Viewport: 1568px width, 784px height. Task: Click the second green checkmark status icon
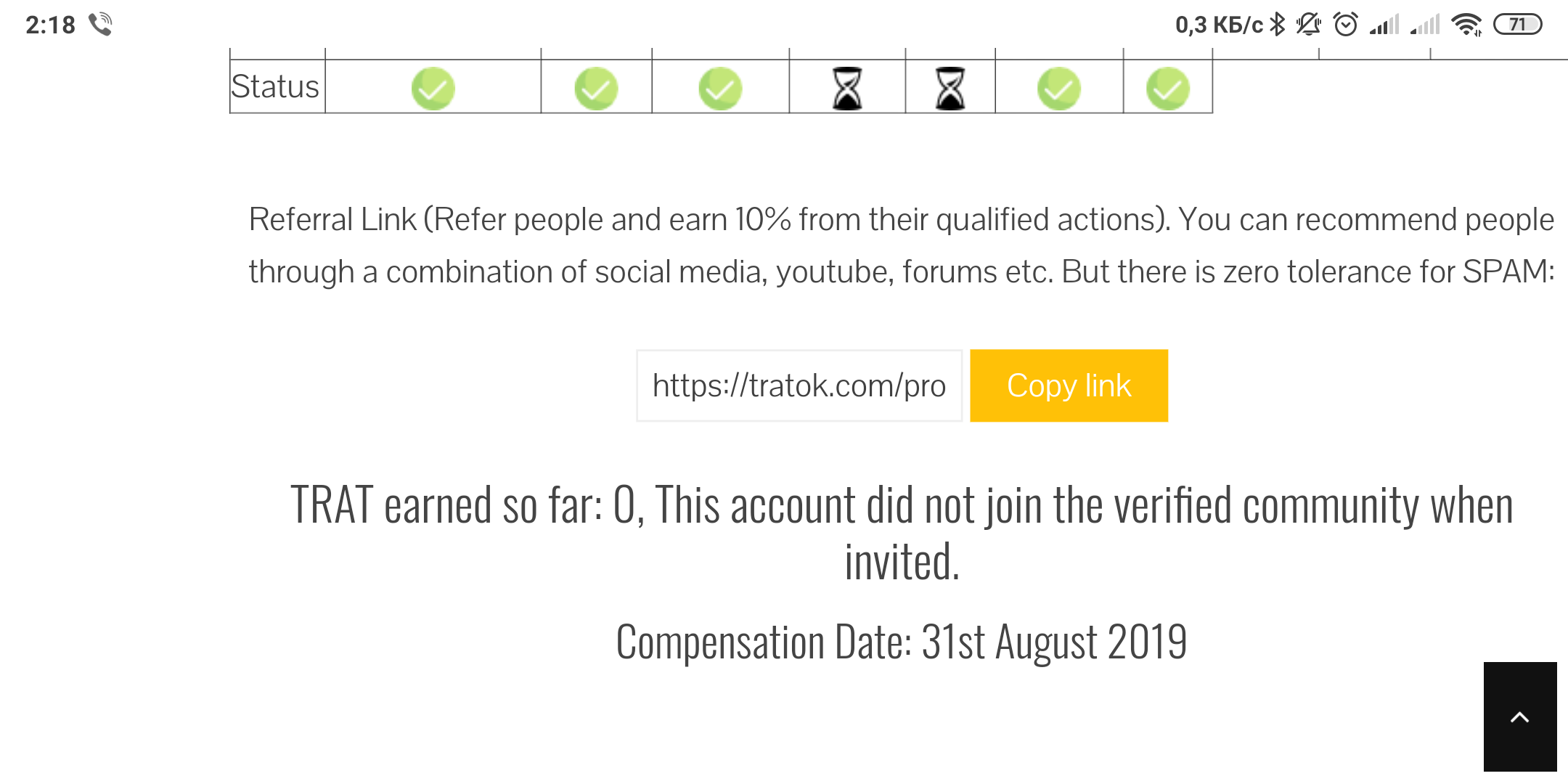tap(596, 89)
